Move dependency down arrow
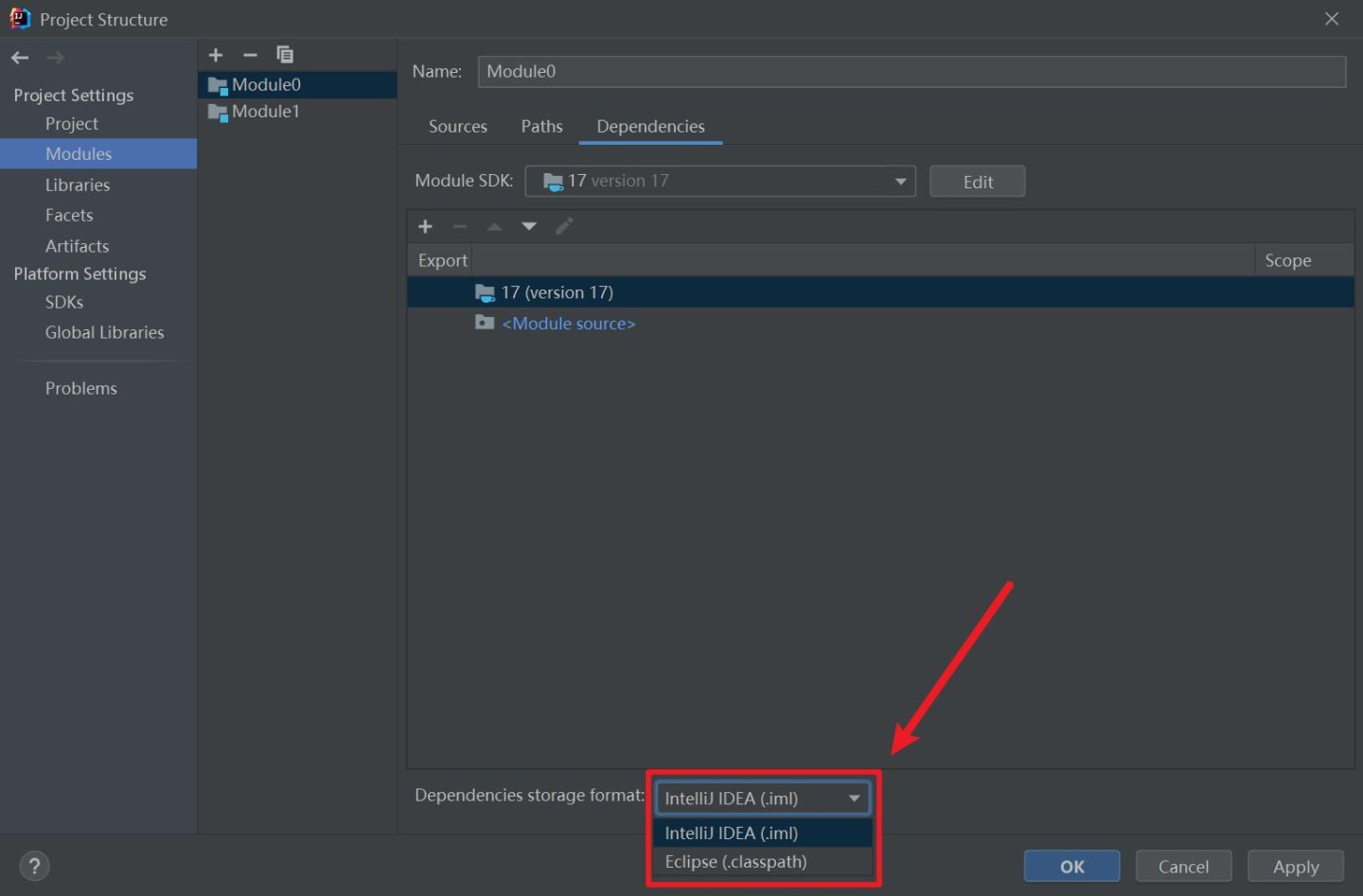 [529, 226]
